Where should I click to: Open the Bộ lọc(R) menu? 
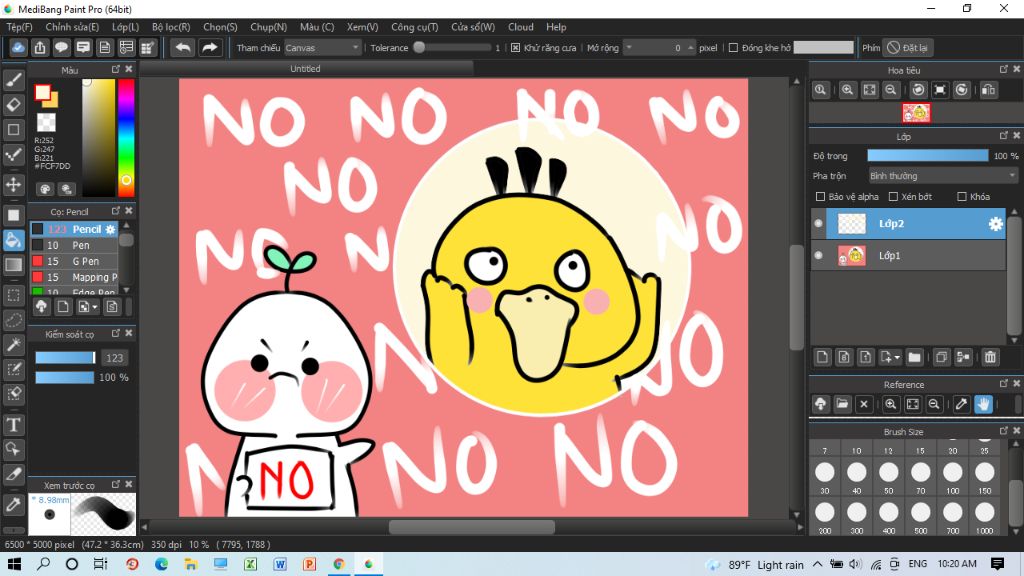tap(171, 27)
